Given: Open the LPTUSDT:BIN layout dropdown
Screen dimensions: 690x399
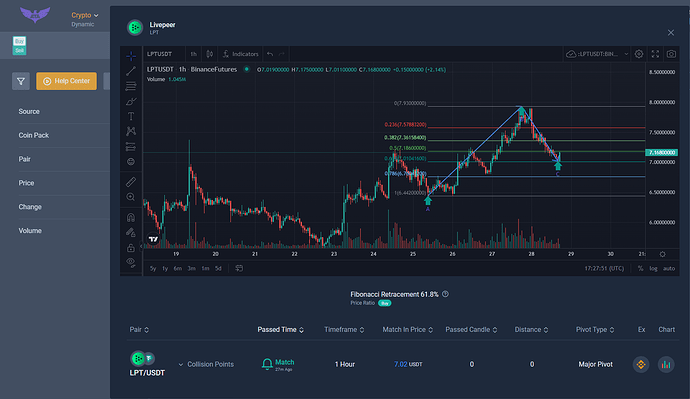Looking at the screenshot, I should (x=598, y=54).
